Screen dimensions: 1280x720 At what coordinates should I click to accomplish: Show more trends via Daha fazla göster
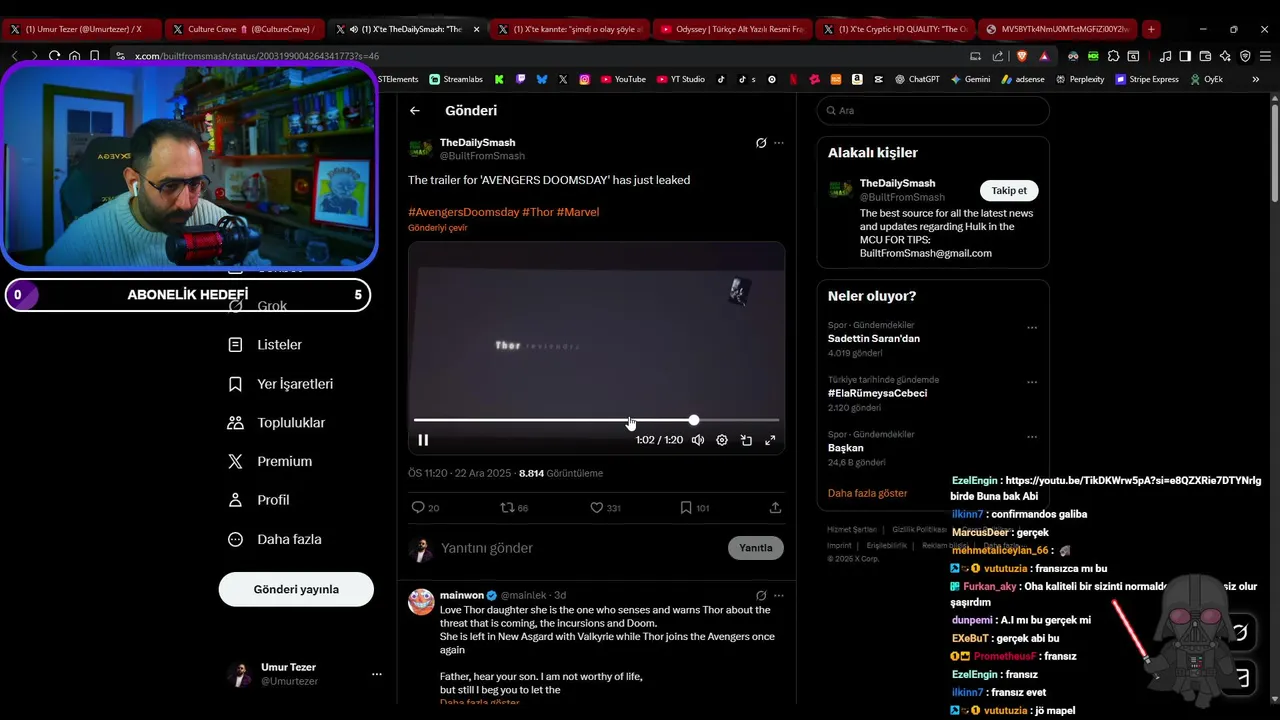(x=868, y=493)
